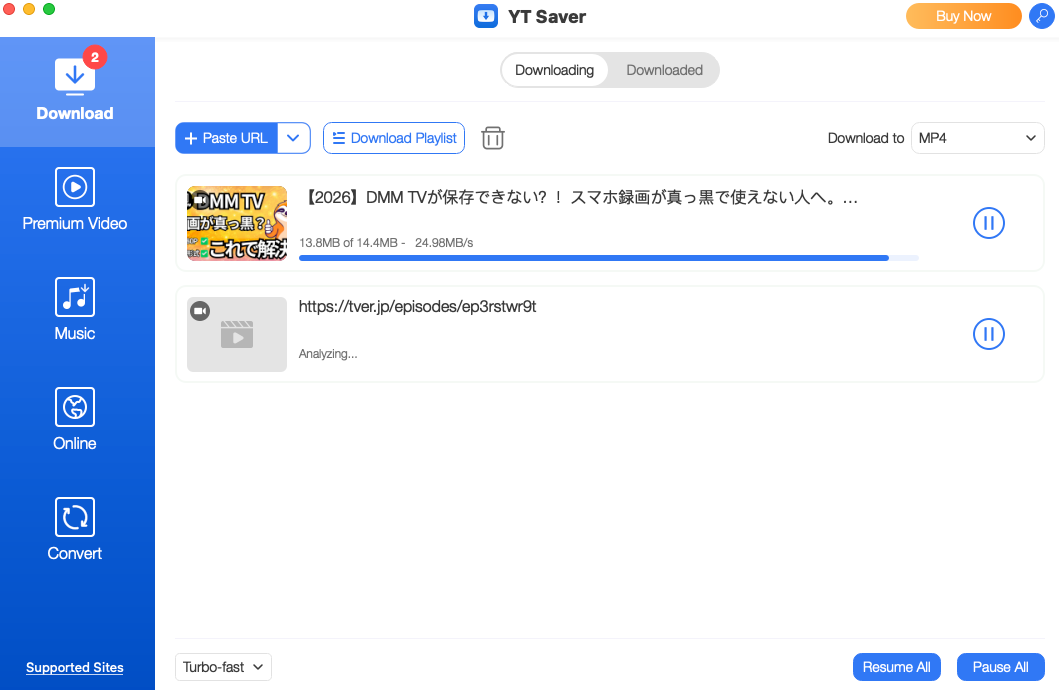The image size is (1059, 690).
Task: Click the DMM TV download progress bar
Action: 609,258
